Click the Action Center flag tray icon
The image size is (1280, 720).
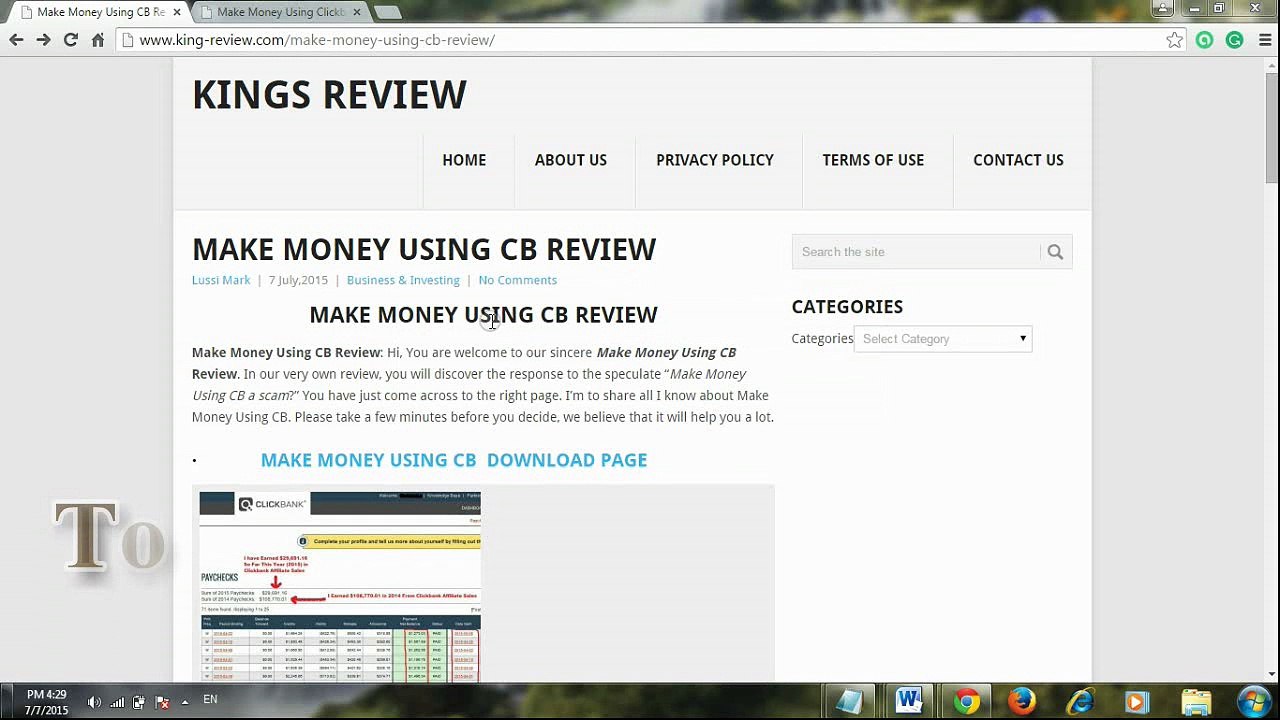click(162, 702)
